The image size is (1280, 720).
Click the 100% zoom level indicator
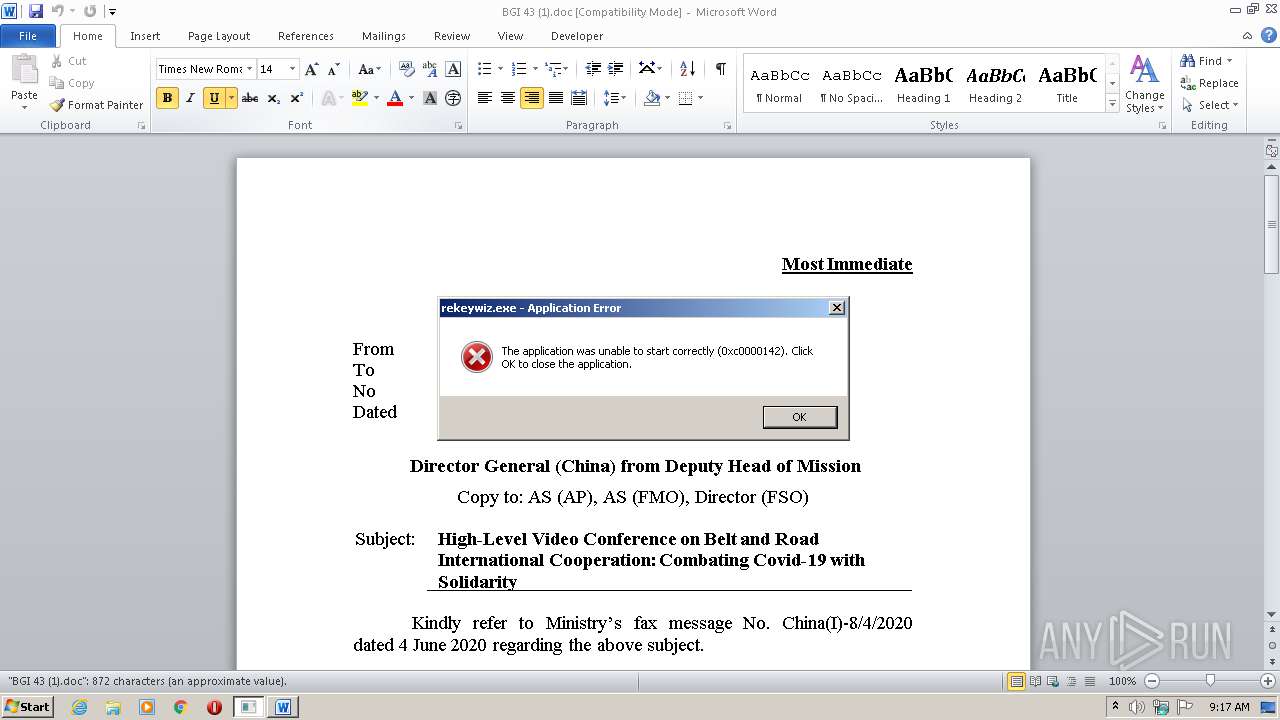point(1122,681)
